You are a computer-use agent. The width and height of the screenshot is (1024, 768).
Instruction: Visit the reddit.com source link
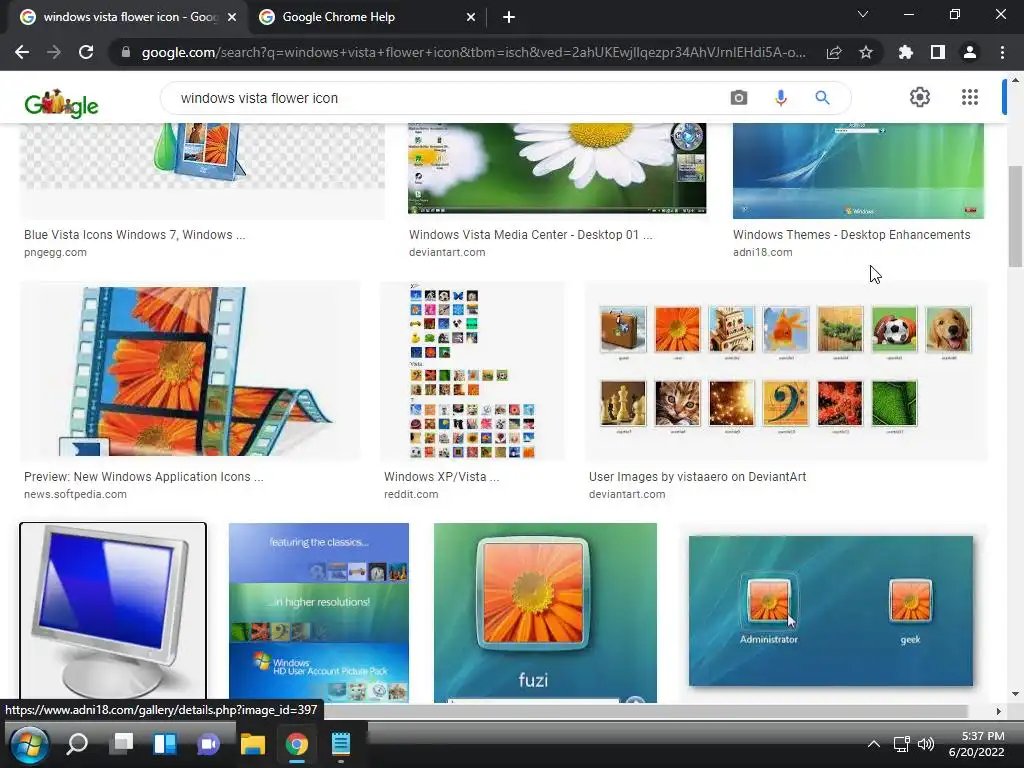click(411, 494)
